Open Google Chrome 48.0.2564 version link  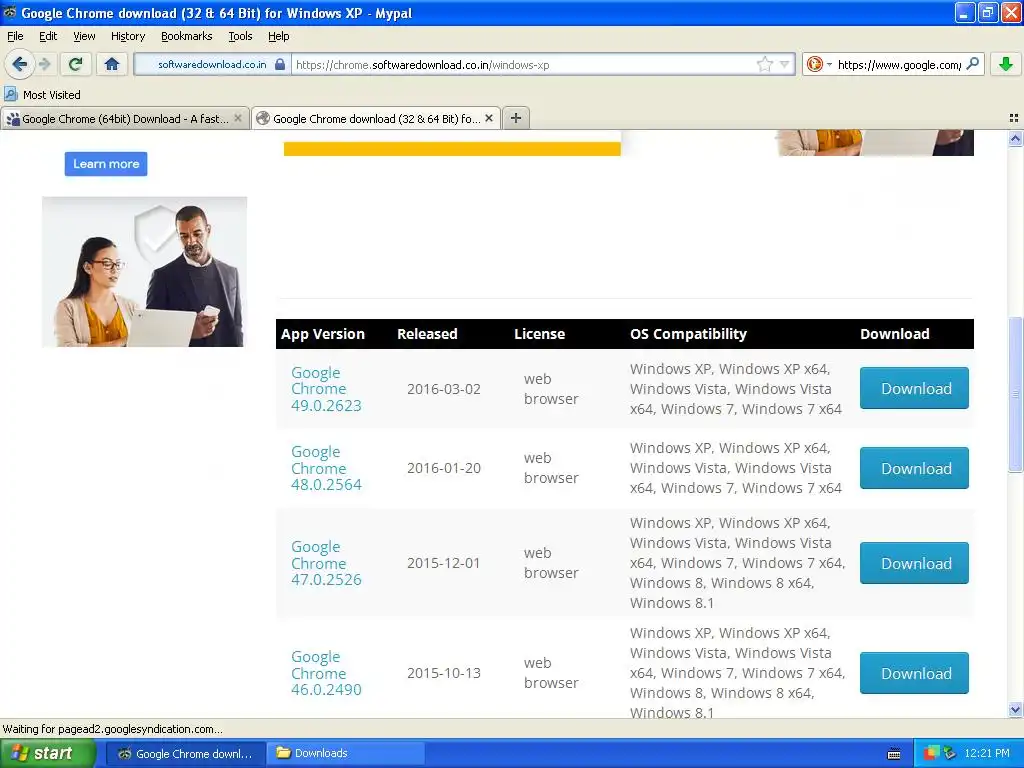(x=326, y=468)
